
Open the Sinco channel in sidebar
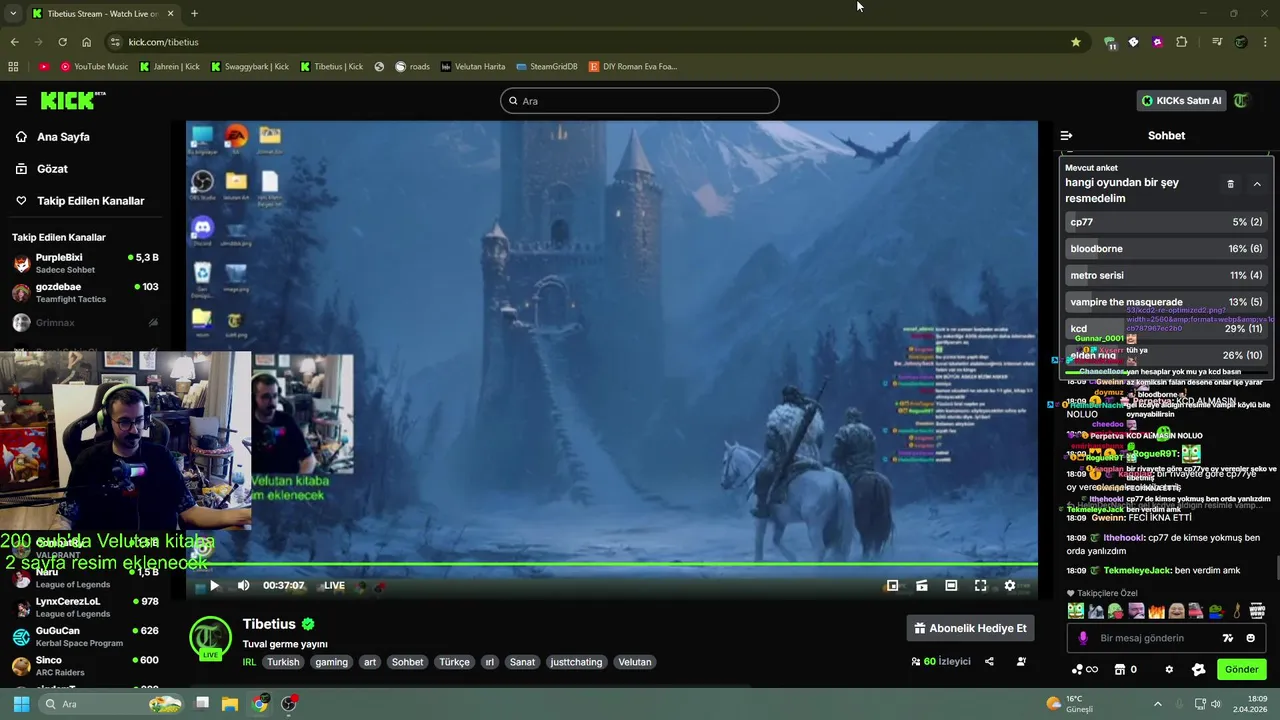tap(86, 665)
